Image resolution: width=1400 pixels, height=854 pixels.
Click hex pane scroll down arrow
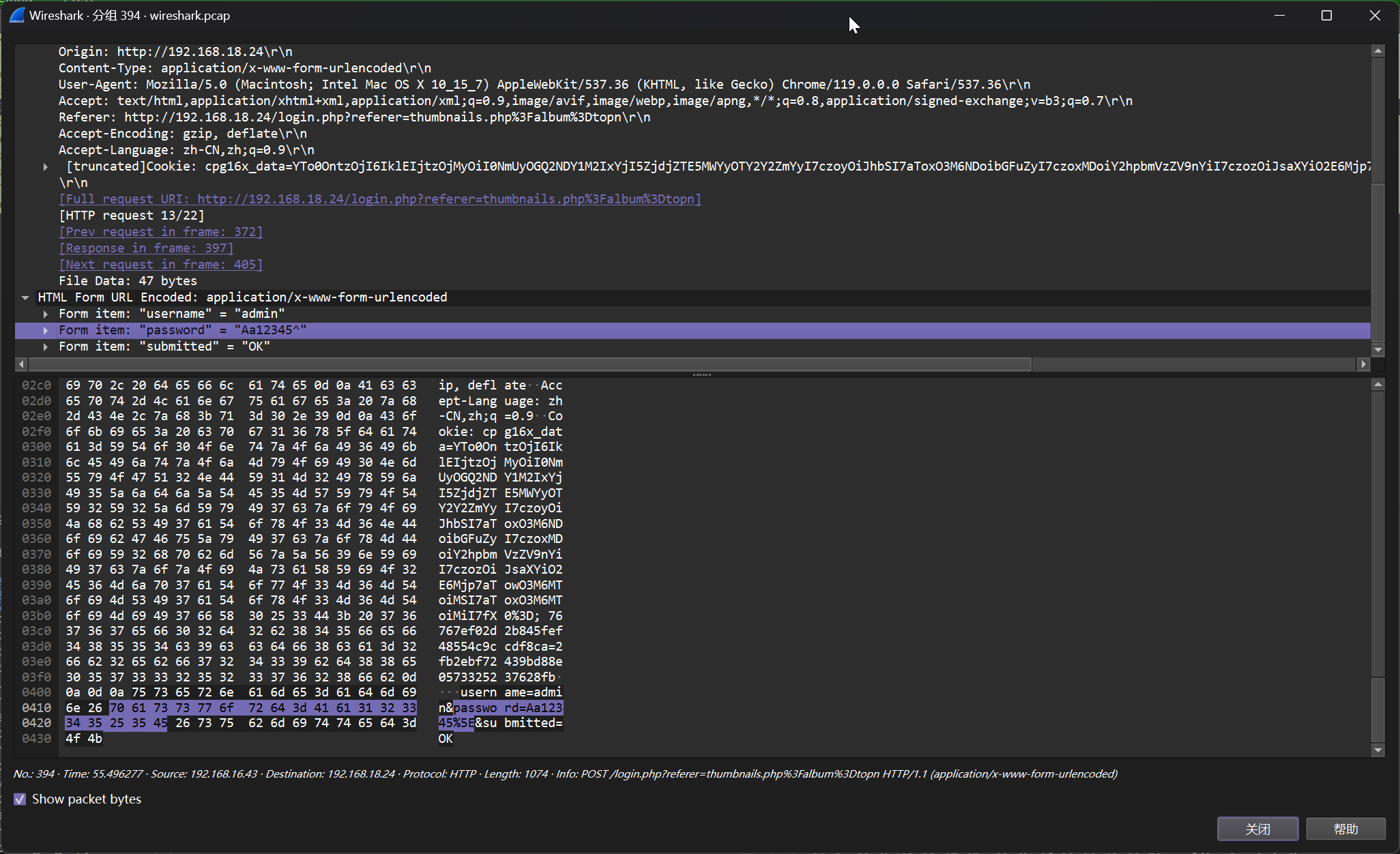[x=1378, y=750]
